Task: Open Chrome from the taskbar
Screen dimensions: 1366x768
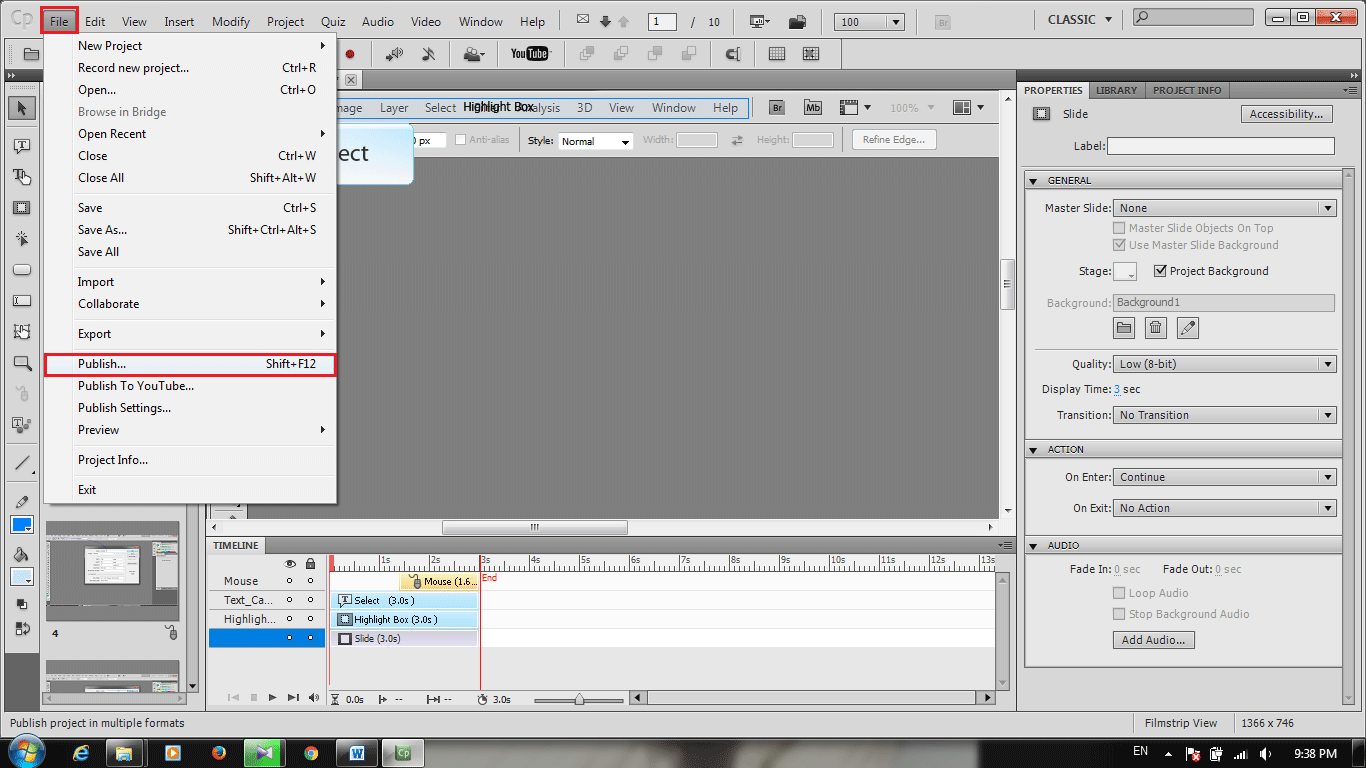Action: click(311, 752)
